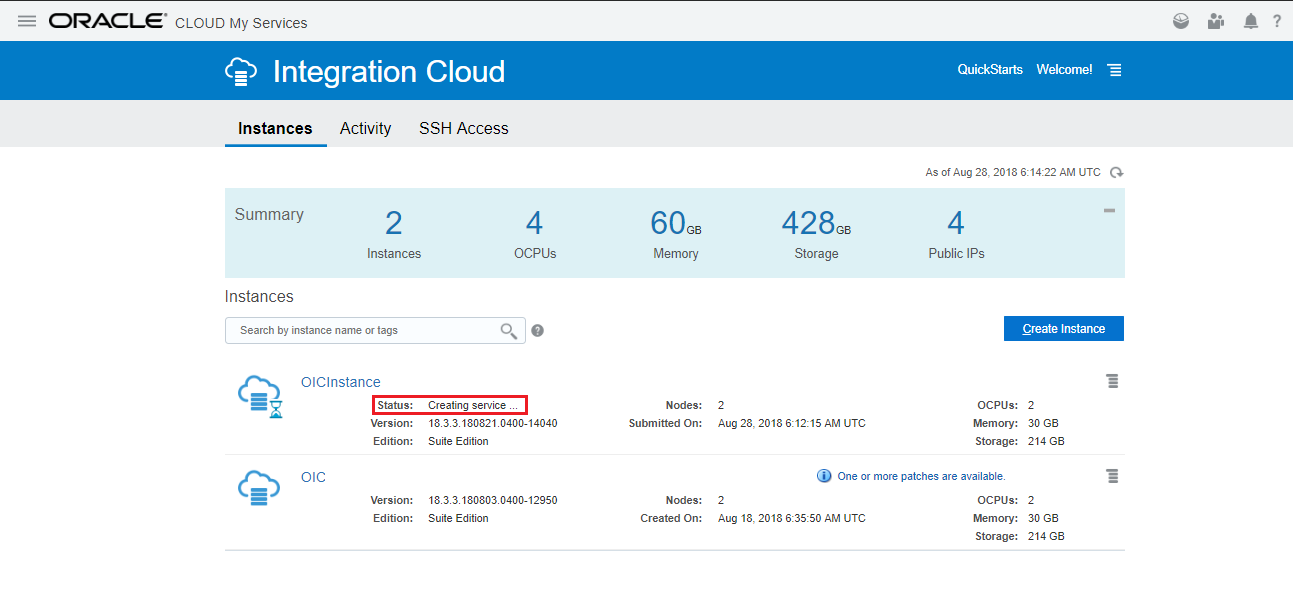1298x612 pixels.
Task: Click the search magnifier icon
Action: tap(509, 331)
